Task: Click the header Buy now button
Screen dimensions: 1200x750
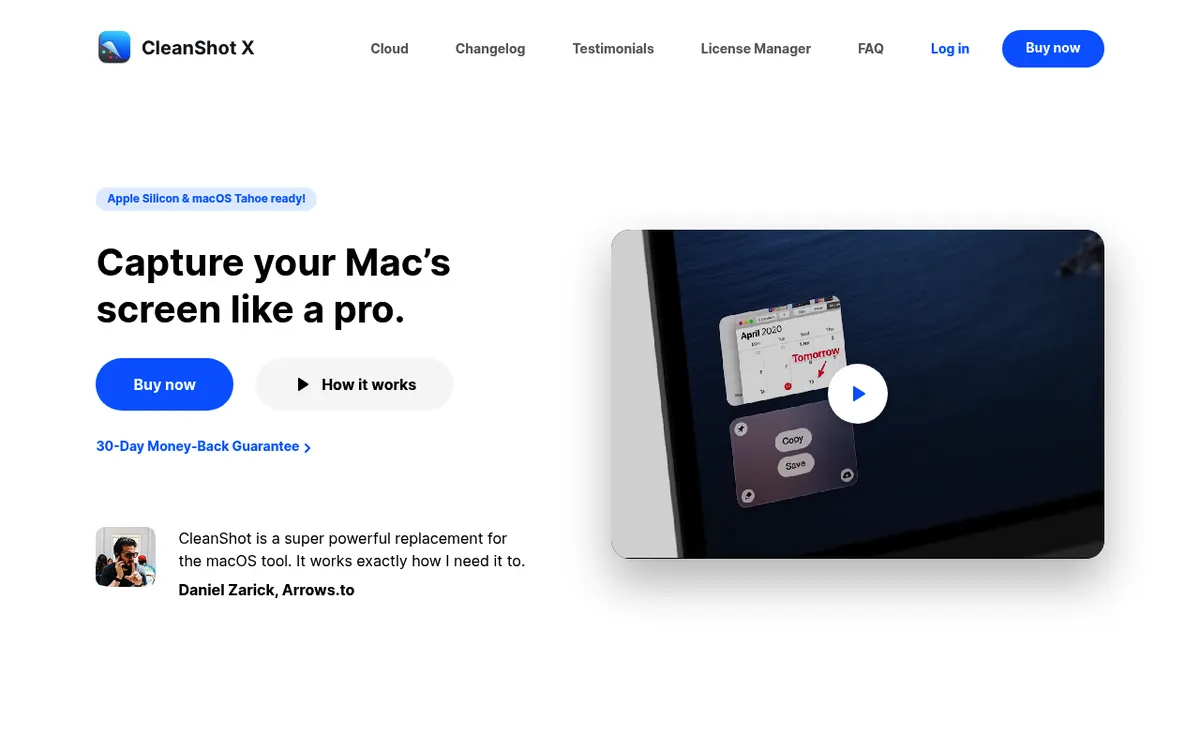Action: pos(1053,48)
